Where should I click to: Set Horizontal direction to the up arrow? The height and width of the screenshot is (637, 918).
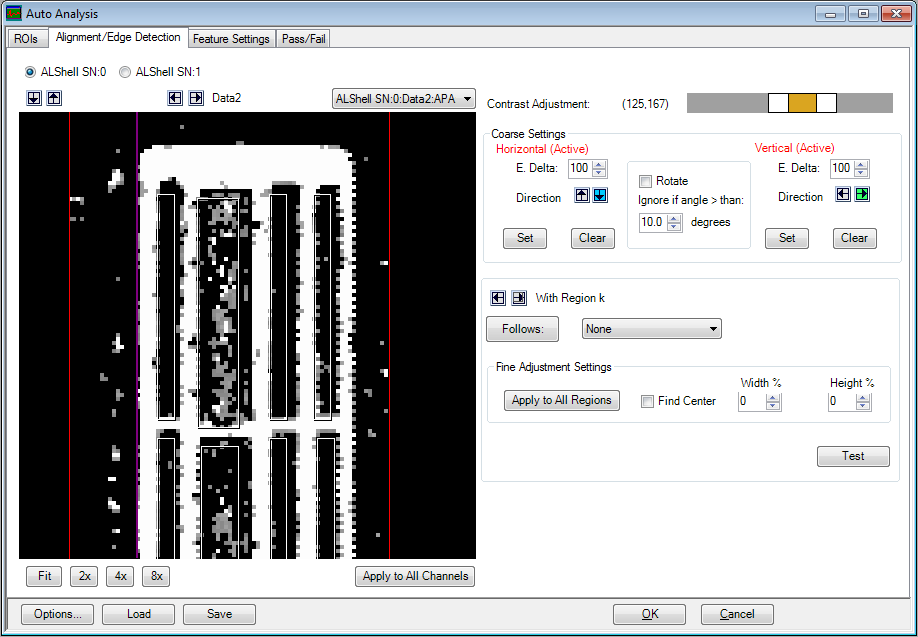tap(582, 196)
